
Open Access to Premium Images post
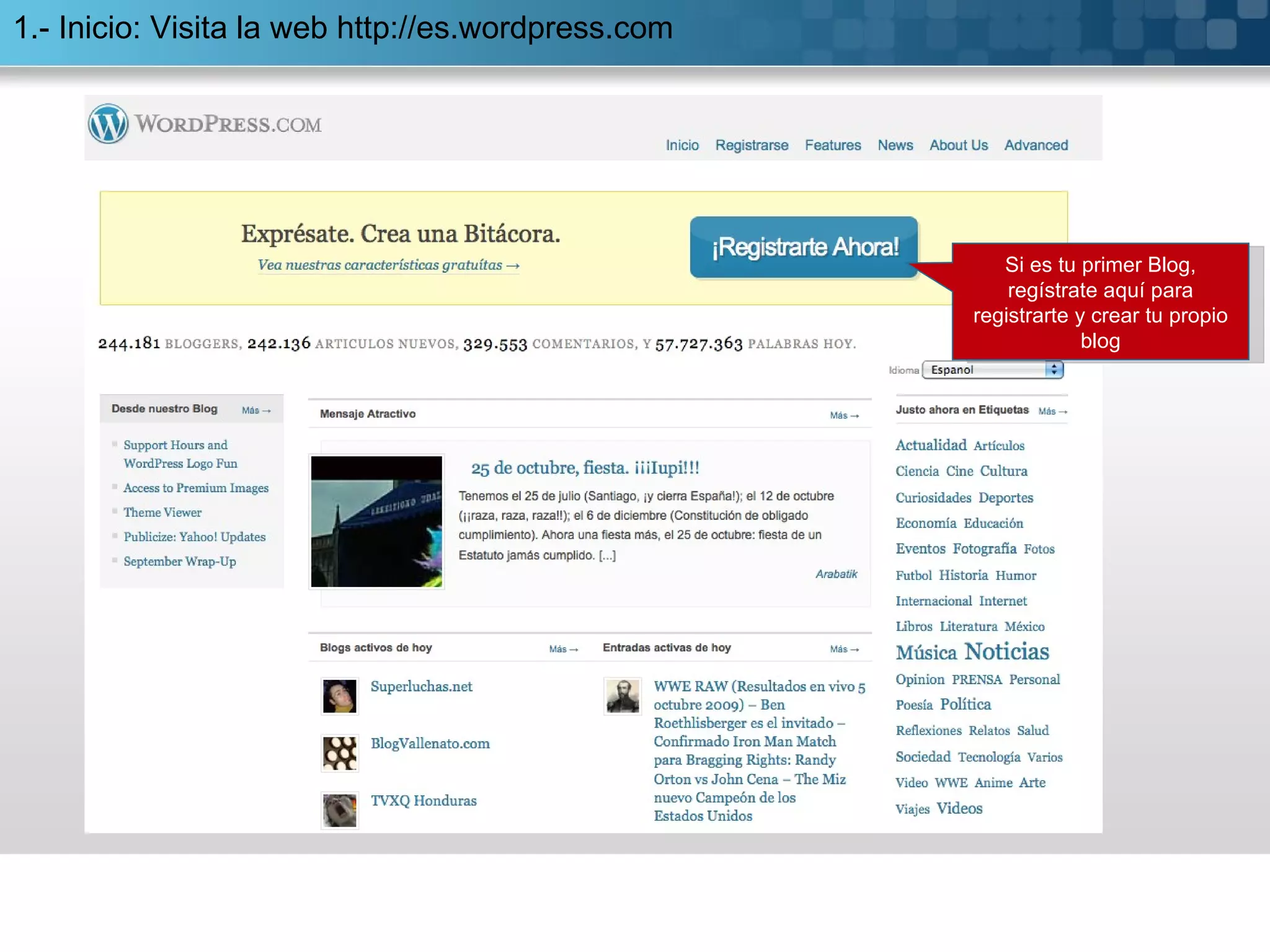196,488
